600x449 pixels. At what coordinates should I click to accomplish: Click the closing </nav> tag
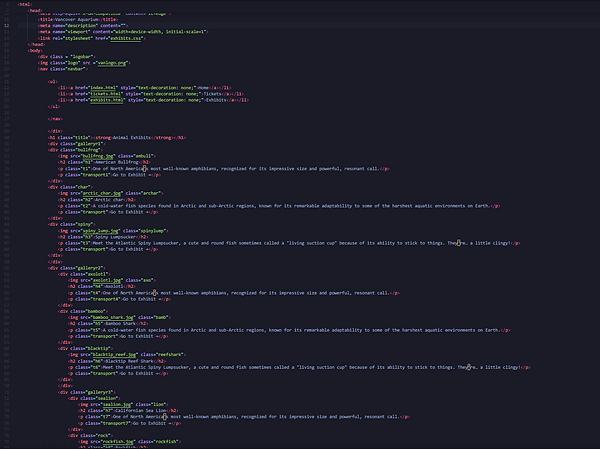click(x=55, y=119)
